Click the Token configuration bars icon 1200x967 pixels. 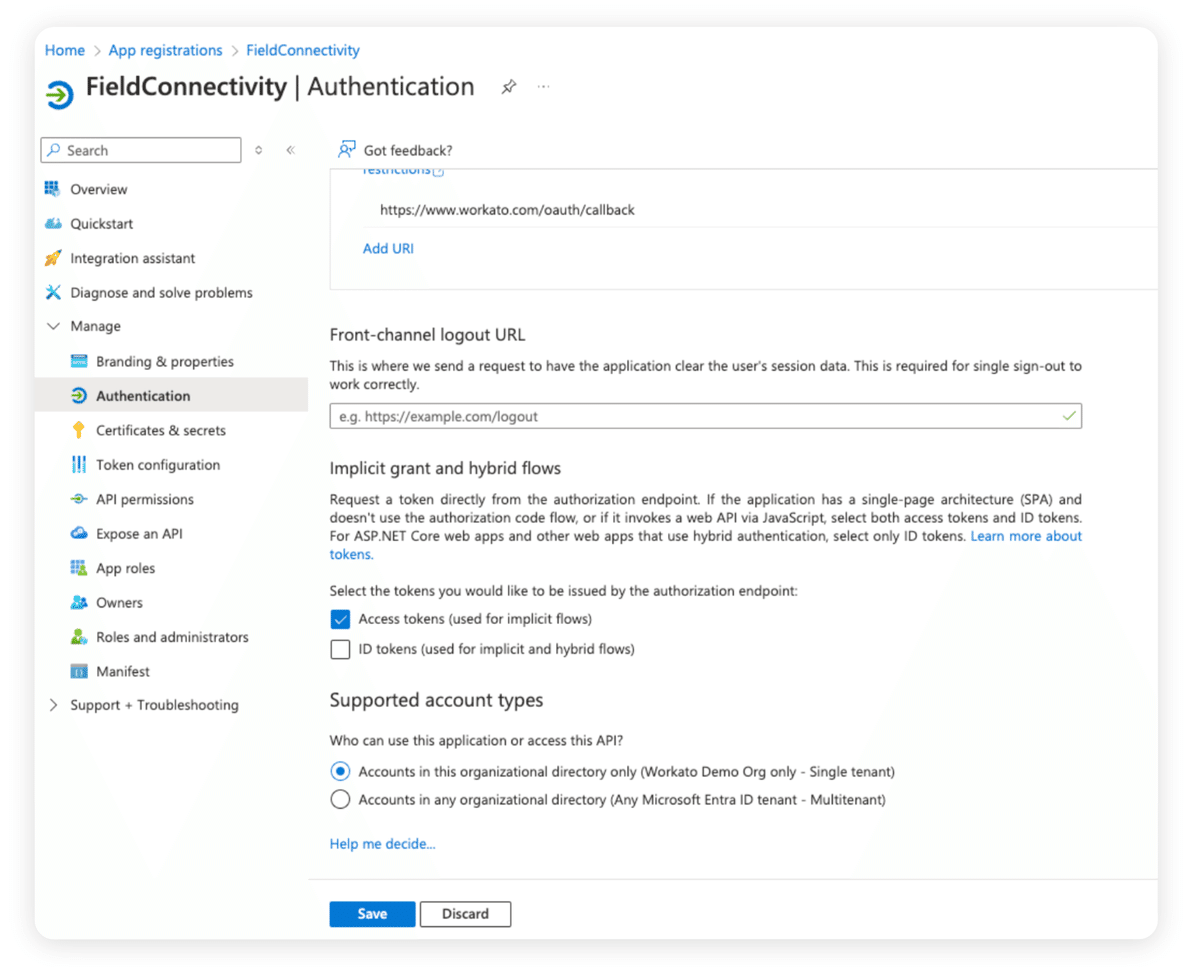click(x=79, y=464)
